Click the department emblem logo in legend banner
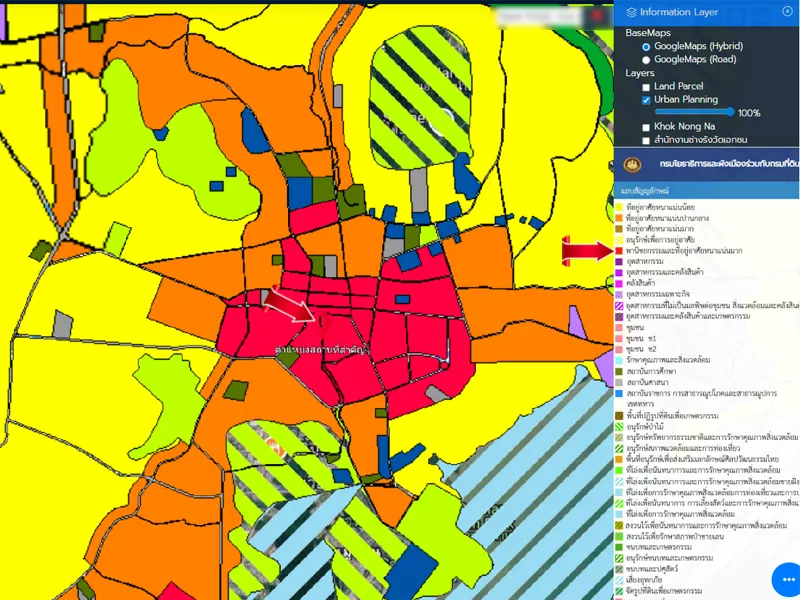This screenshot has height=600, width=800. click(x=632, y=164)
